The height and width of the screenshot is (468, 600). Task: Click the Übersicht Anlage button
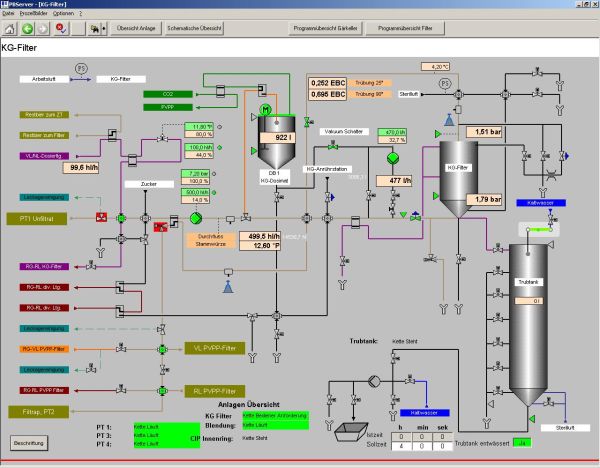pyautogui.click(x=135, y=29)
